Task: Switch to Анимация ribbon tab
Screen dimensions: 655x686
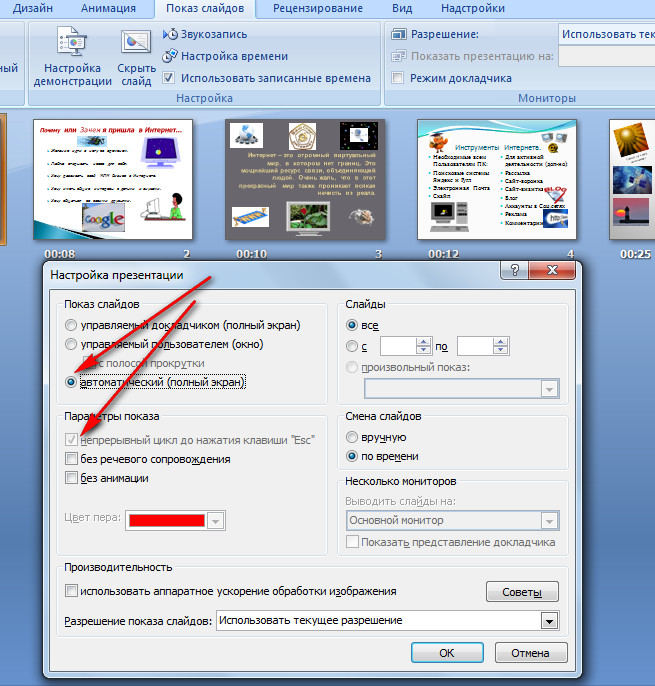Action: tap(109, 8)
